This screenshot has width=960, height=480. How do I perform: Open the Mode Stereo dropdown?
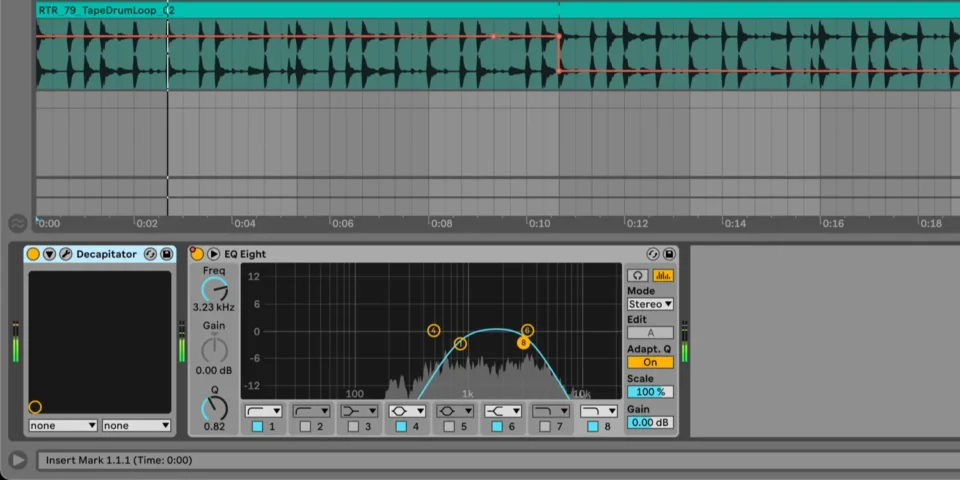pyautogui.click(x=650, y=304)
